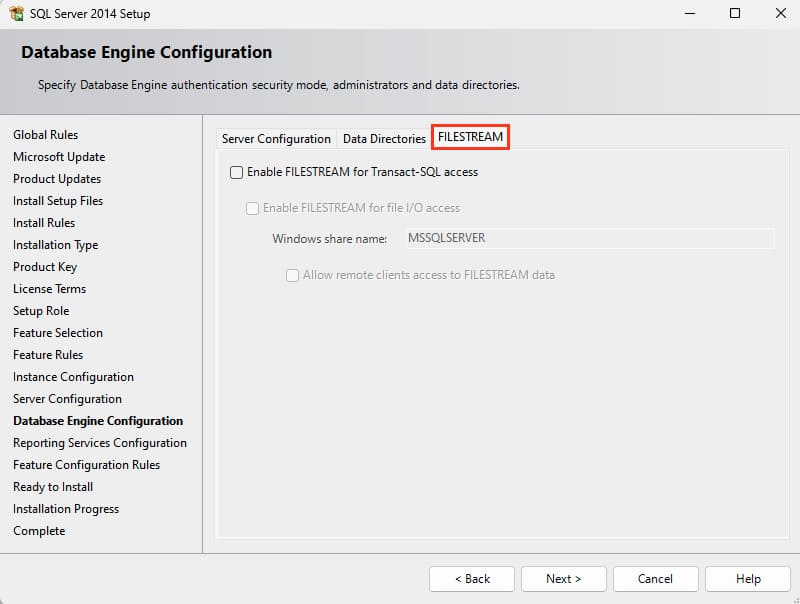Viewport: 800px width, 604px height.
Task: Go back with the Back button
Action: tap(472, 579)
